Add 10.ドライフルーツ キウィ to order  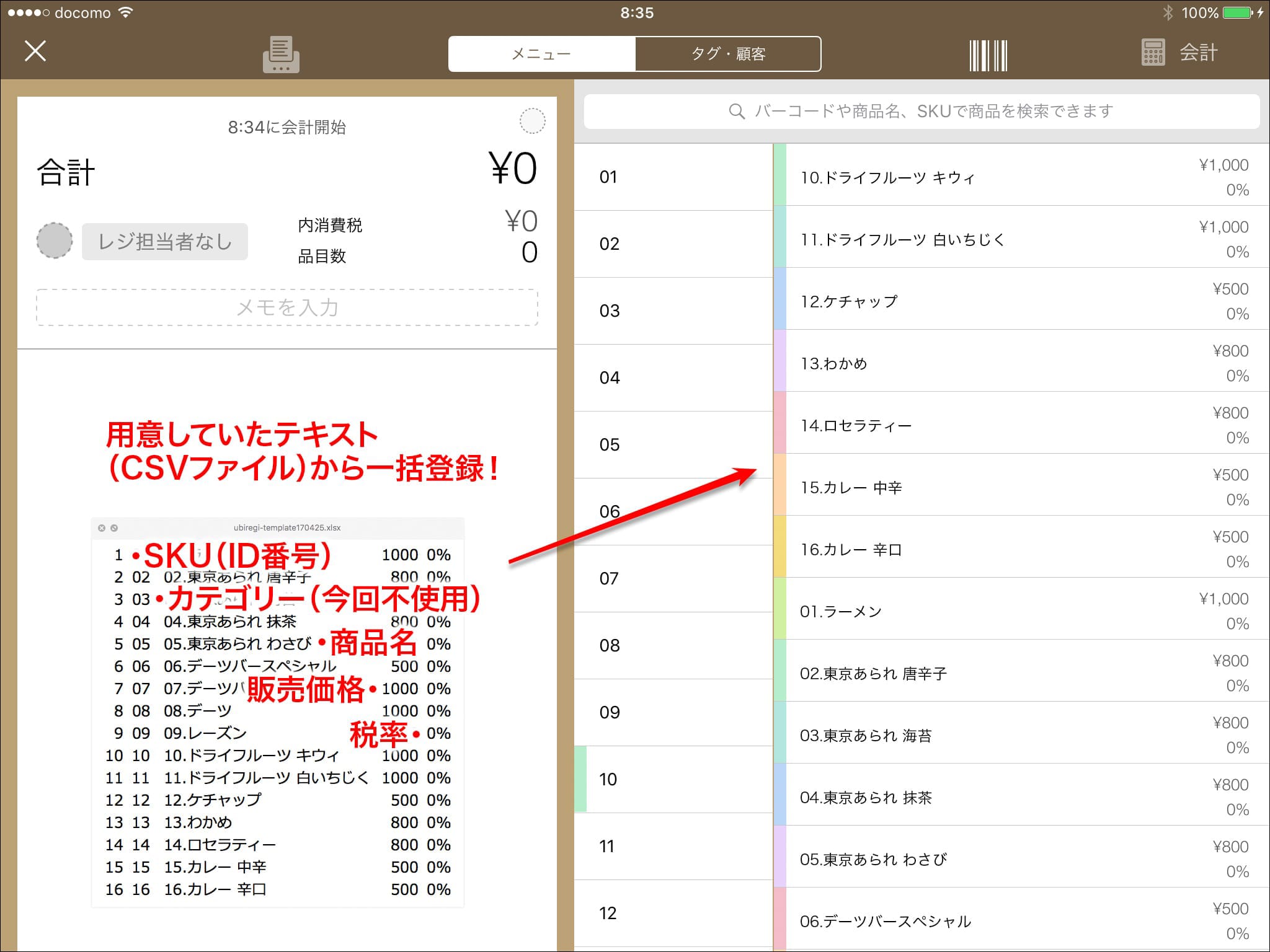click(x=1021, y=175)
